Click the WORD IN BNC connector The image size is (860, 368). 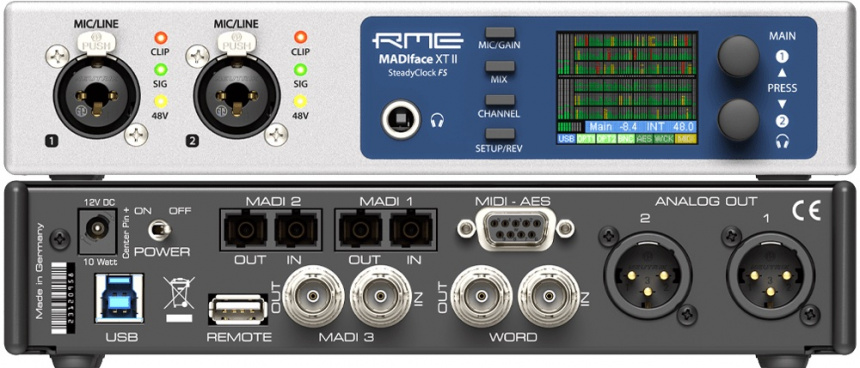coord(548,297)
